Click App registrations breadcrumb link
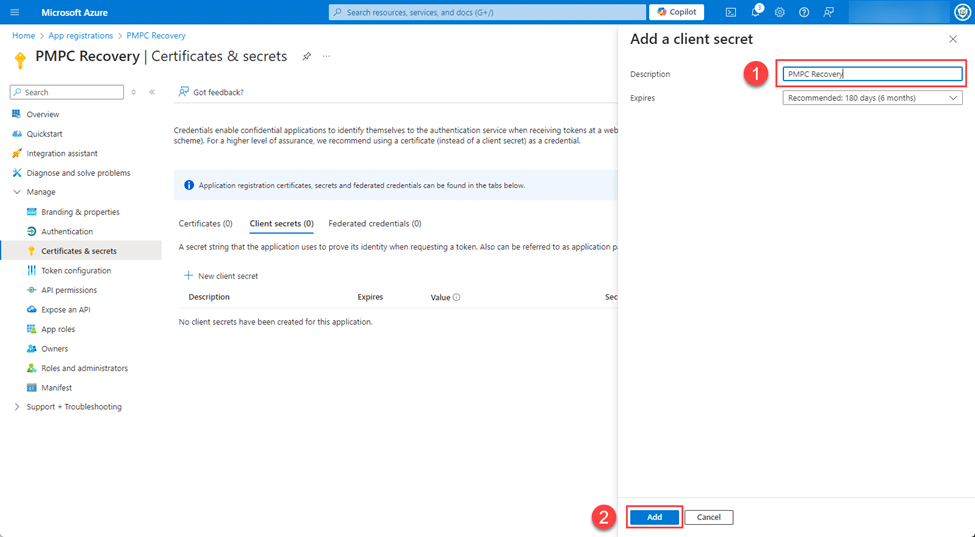975x537 pixels. tap(81, 36)
